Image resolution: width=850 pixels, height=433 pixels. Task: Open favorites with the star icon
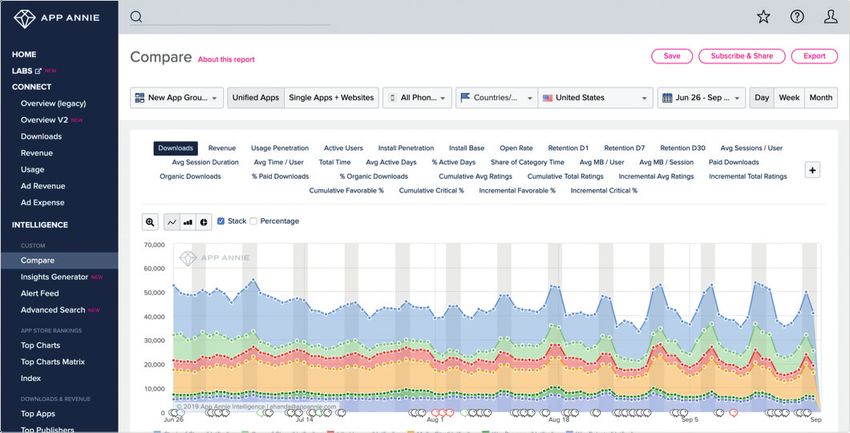pos(763,17)
